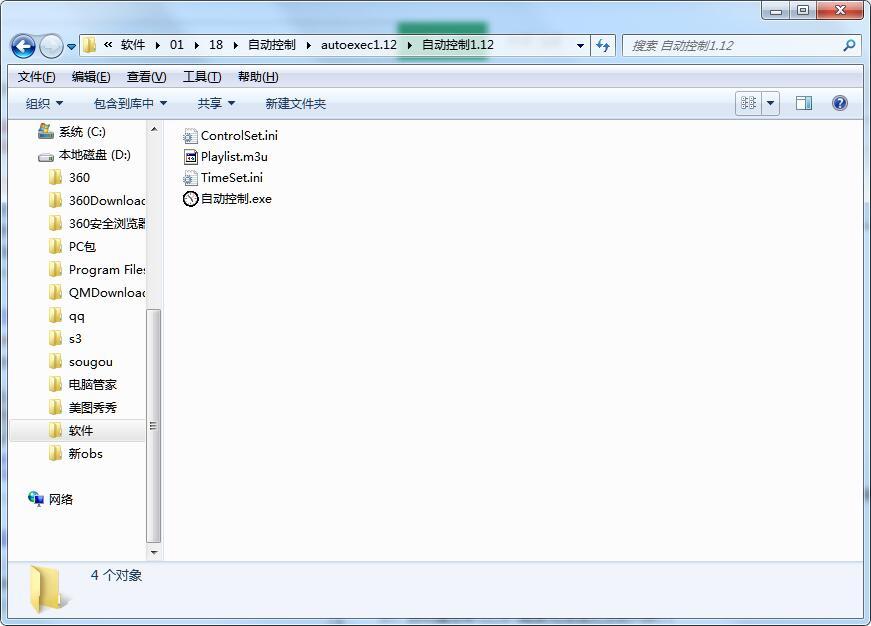Click the TimeSet.ini file icon
871x626 pixels.
coord(190,178)
